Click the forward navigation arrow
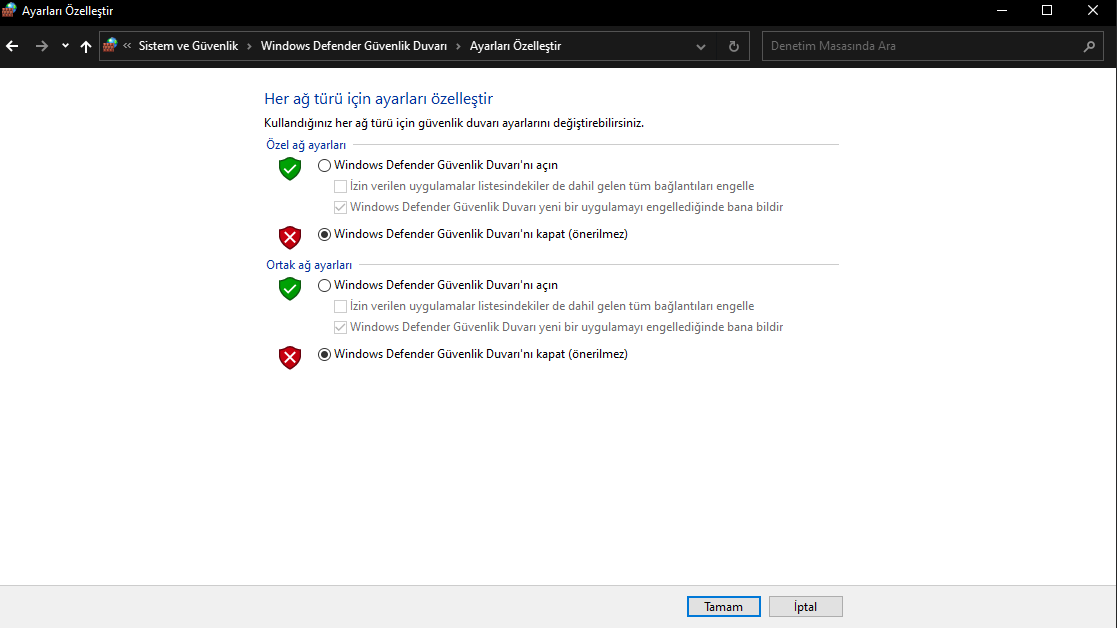The width and height of the screenshot is (1117, 628). [42, 46]
